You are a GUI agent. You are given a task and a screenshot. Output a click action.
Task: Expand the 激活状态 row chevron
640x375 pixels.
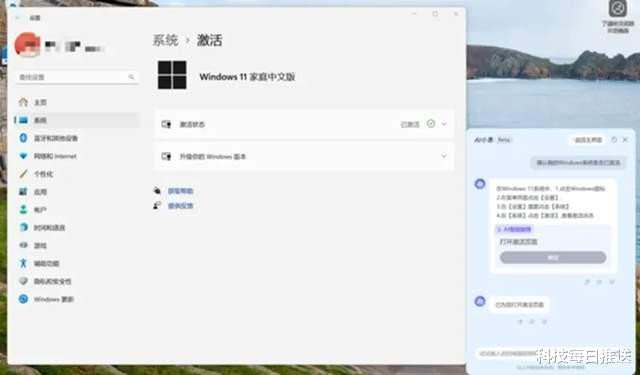pos(444,124)
